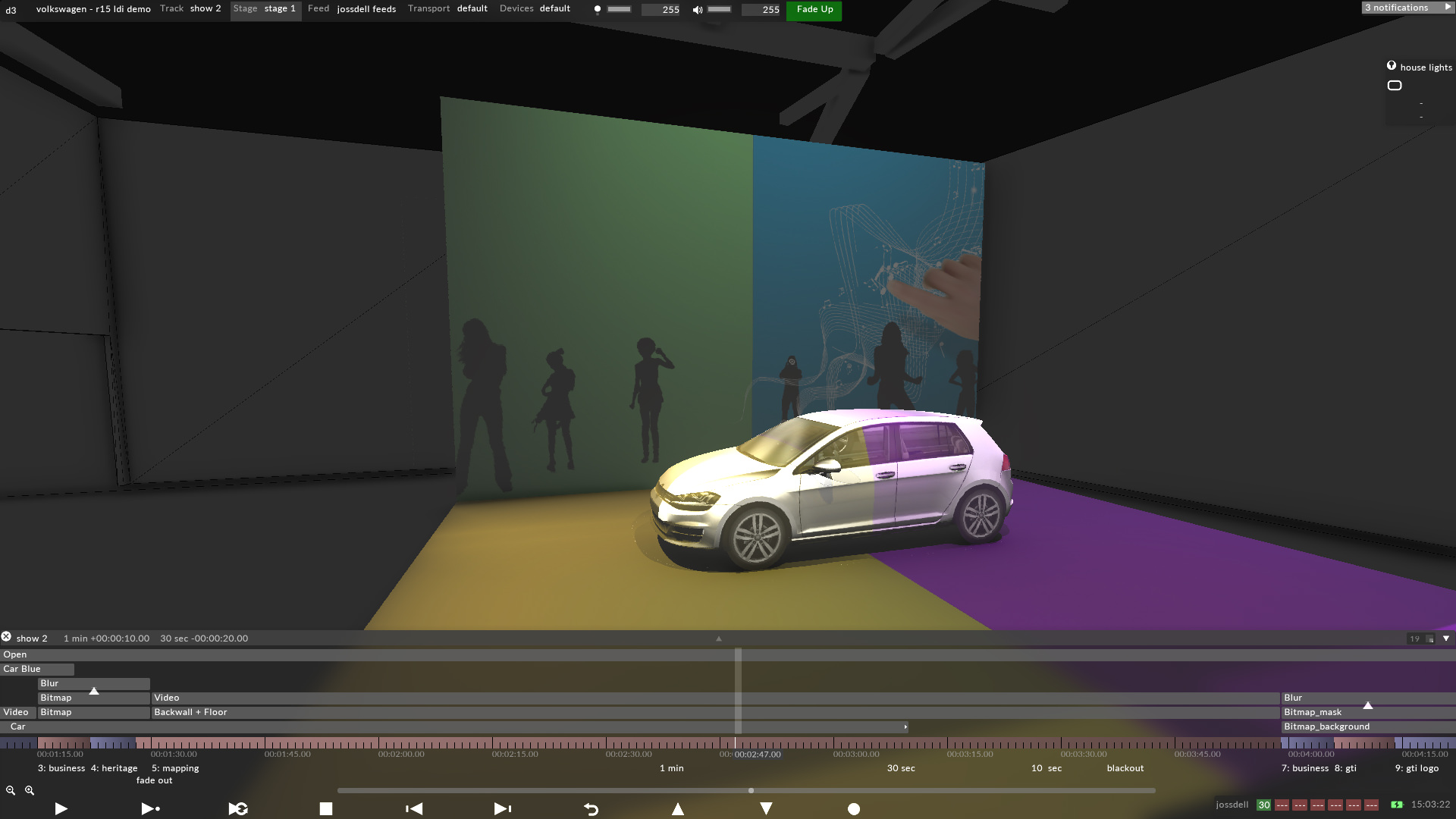
Task: Click the round record dot icon
Action: [854, 809]
